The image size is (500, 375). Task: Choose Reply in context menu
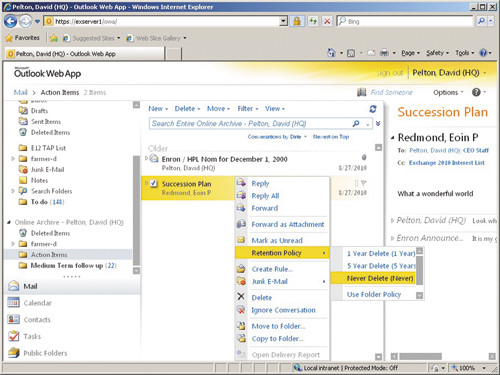[260, 183]
